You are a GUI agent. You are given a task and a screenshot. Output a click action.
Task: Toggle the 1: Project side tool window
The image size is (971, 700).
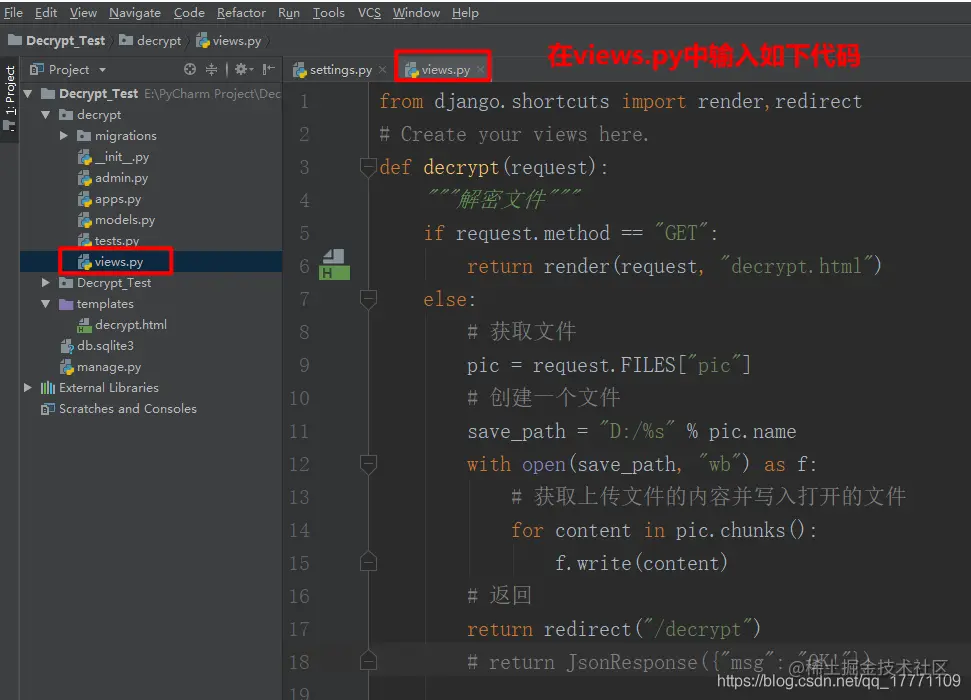(x=9, y=98)
